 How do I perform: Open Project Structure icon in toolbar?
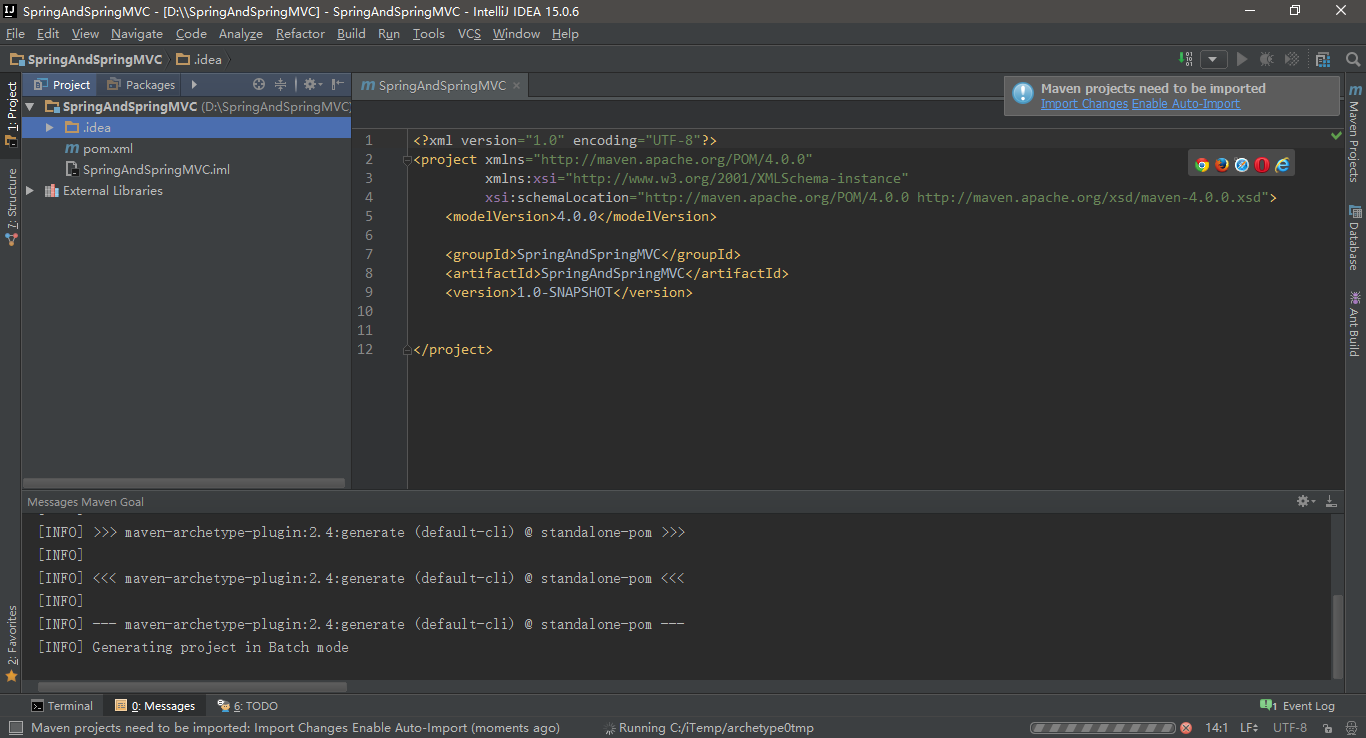pyautogui.click(x=1323, y=60)
